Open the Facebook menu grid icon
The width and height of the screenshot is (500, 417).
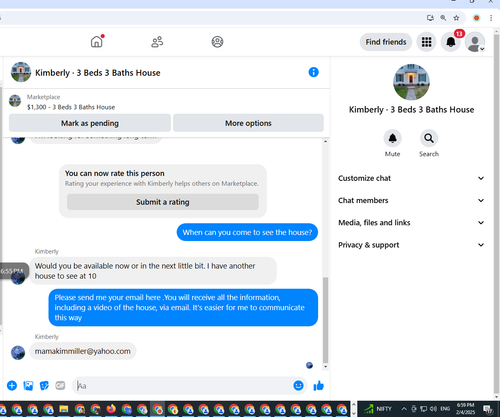coord(426,42)
